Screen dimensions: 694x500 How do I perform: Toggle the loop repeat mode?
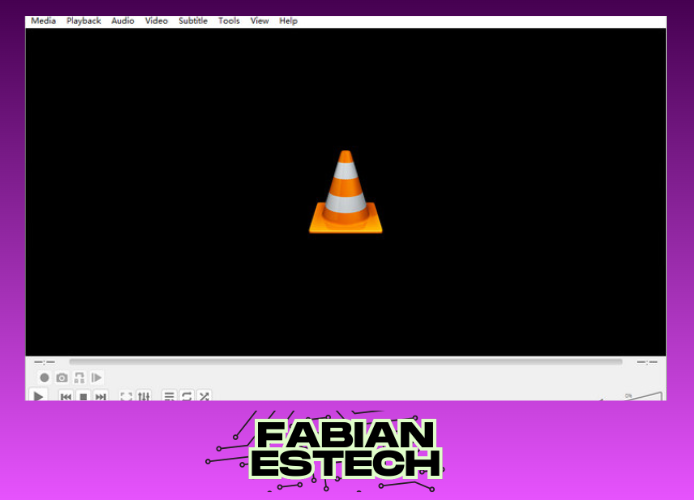pos(186,396)
